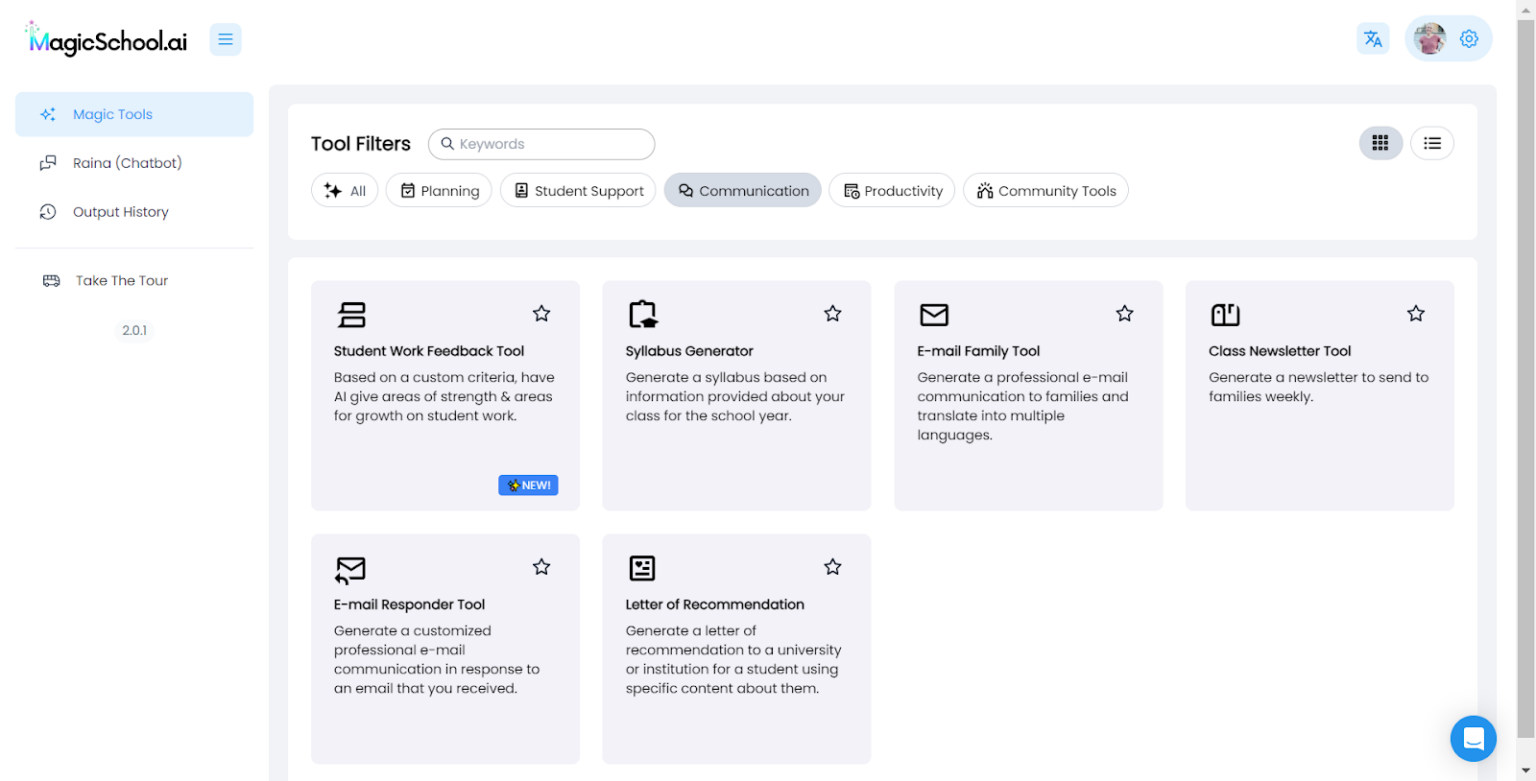Filter by Productivity tools
The width and height of the screenshot is (1536, 781).
point(892,191)
